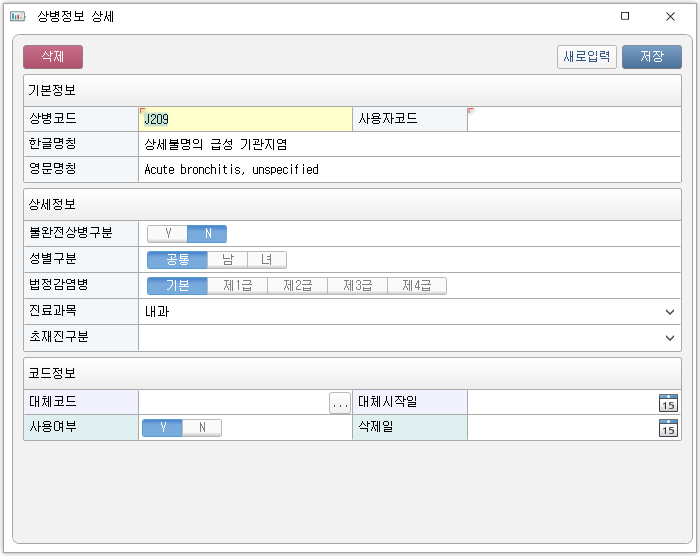The image size is (700, 556).
Task: Choose 공통 in 성별구분
Action: pos(177,260)
